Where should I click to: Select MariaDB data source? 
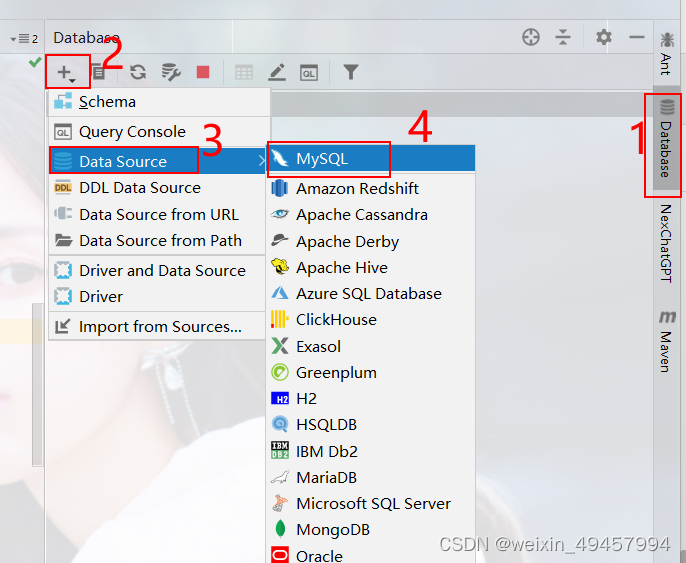[x=371, y=477]
